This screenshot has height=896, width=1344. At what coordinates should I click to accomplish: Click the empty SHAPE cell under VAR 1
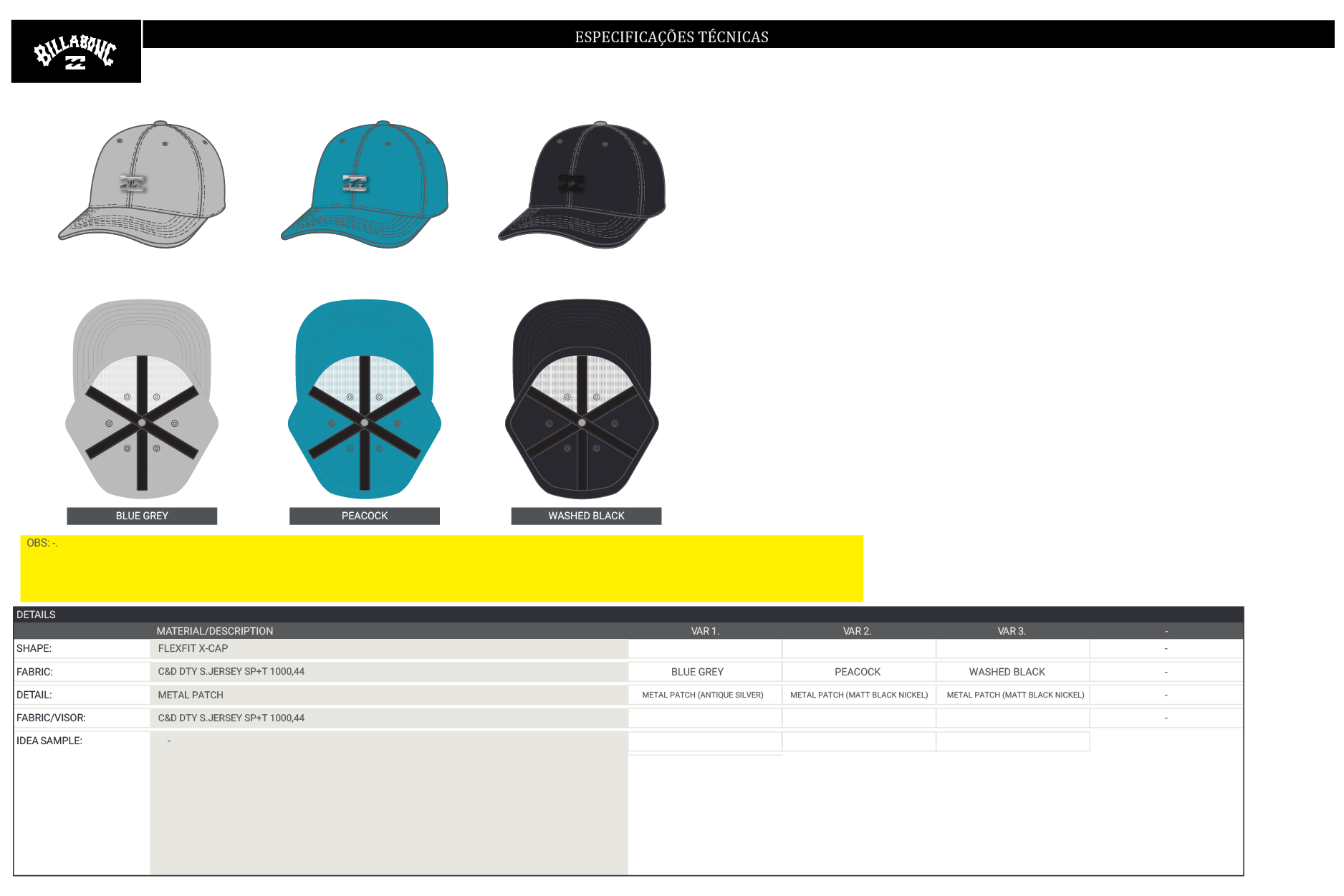705,648
